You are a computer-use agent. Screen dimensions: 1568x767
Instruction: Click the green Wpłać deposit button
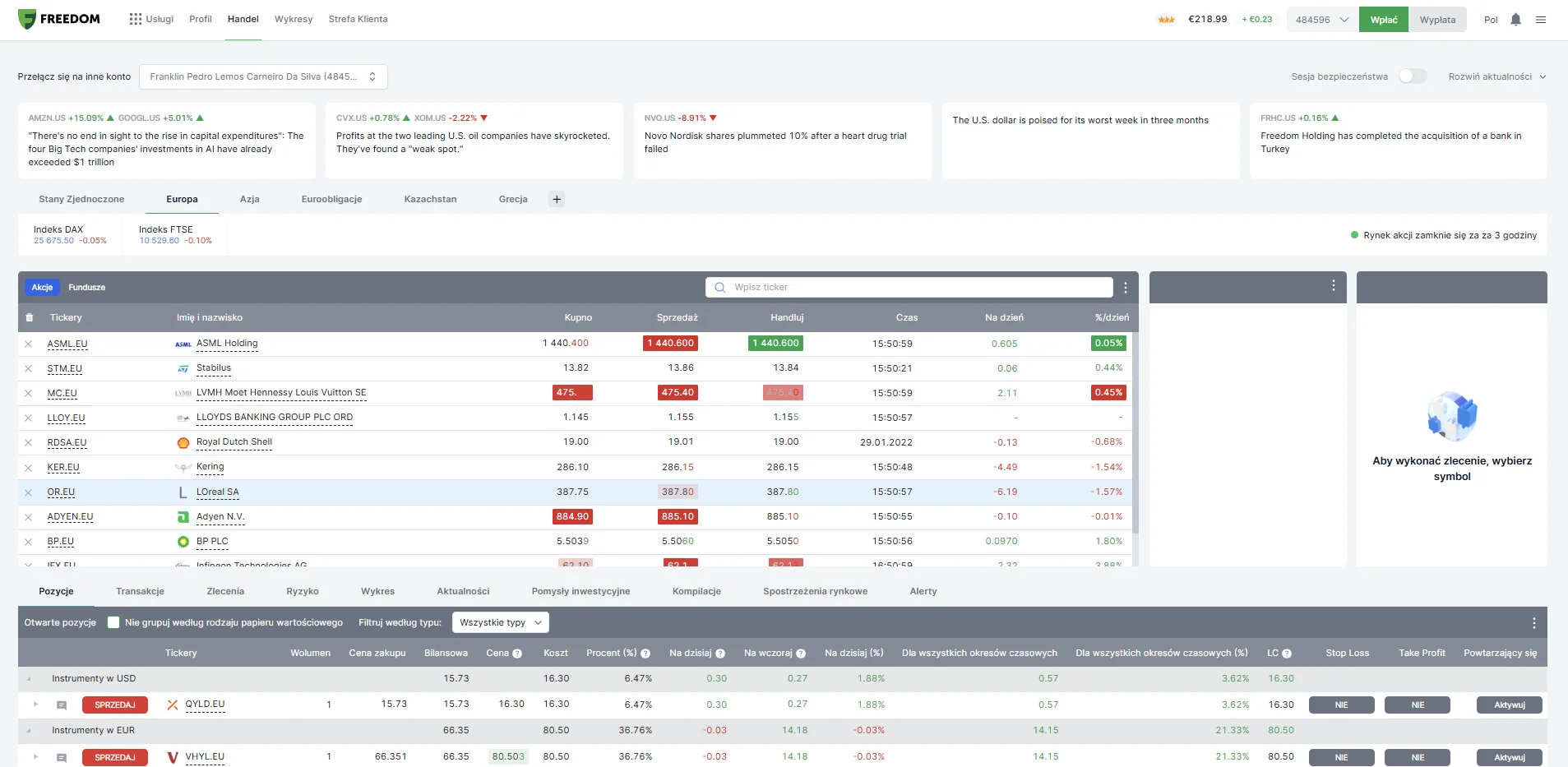pos(1384,20)
